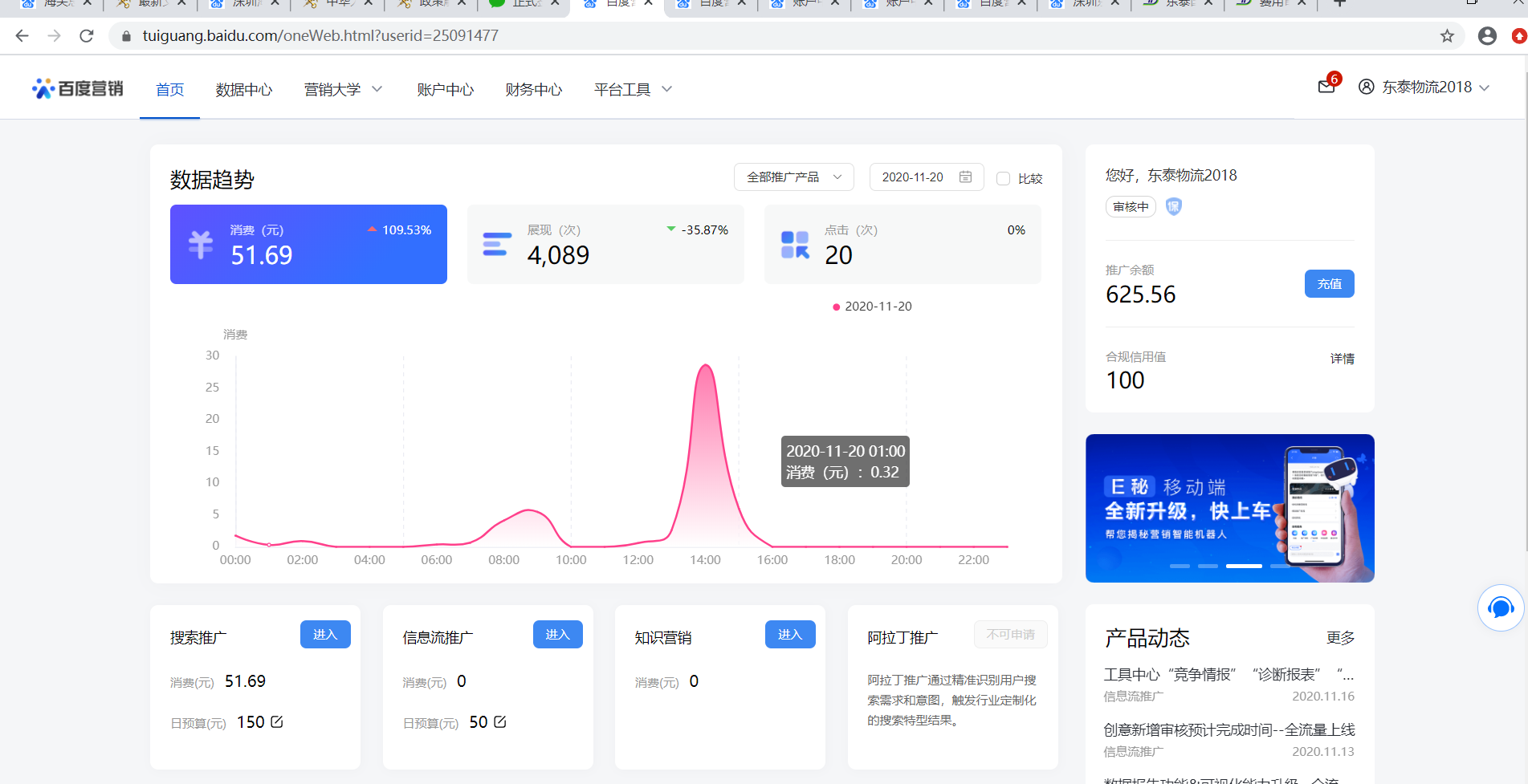Select the second banner carousel indicator
1528x784 pixels.
[x=1208, y=566]
